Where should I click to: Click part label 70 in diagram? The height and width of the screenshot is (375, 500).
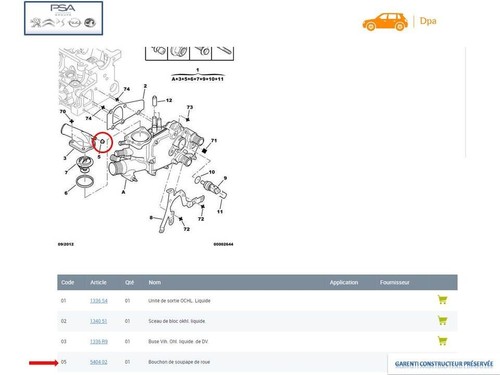point(63,111)
